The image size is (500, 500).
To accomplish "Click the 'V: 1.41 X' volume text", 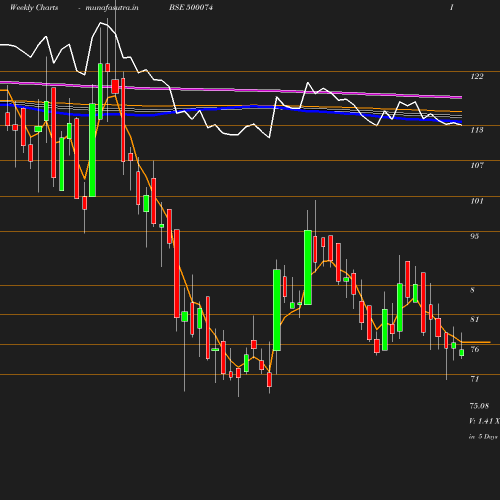I will tap(484, 421).
